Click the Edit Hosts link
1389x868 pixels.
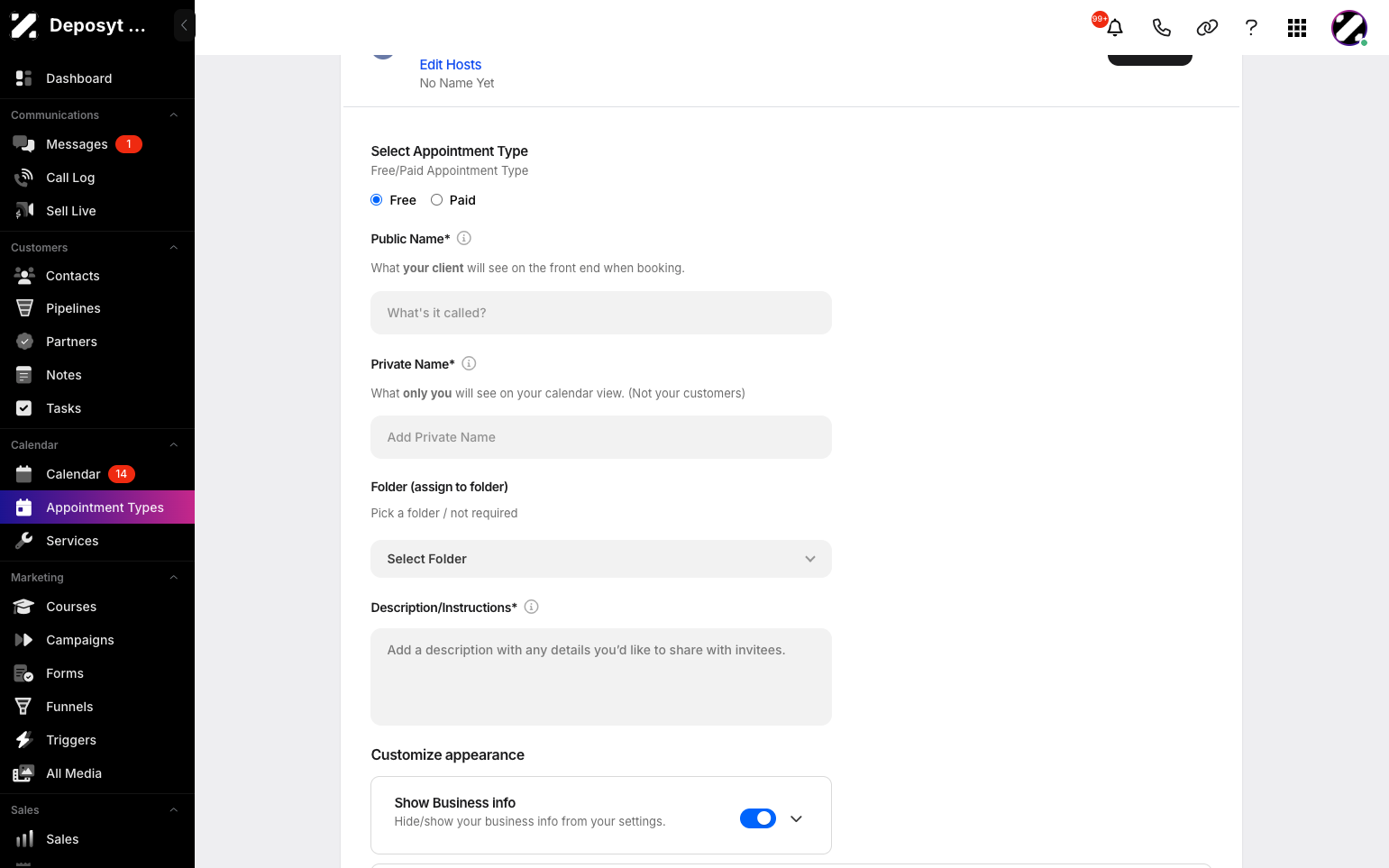tap(451, 65)
